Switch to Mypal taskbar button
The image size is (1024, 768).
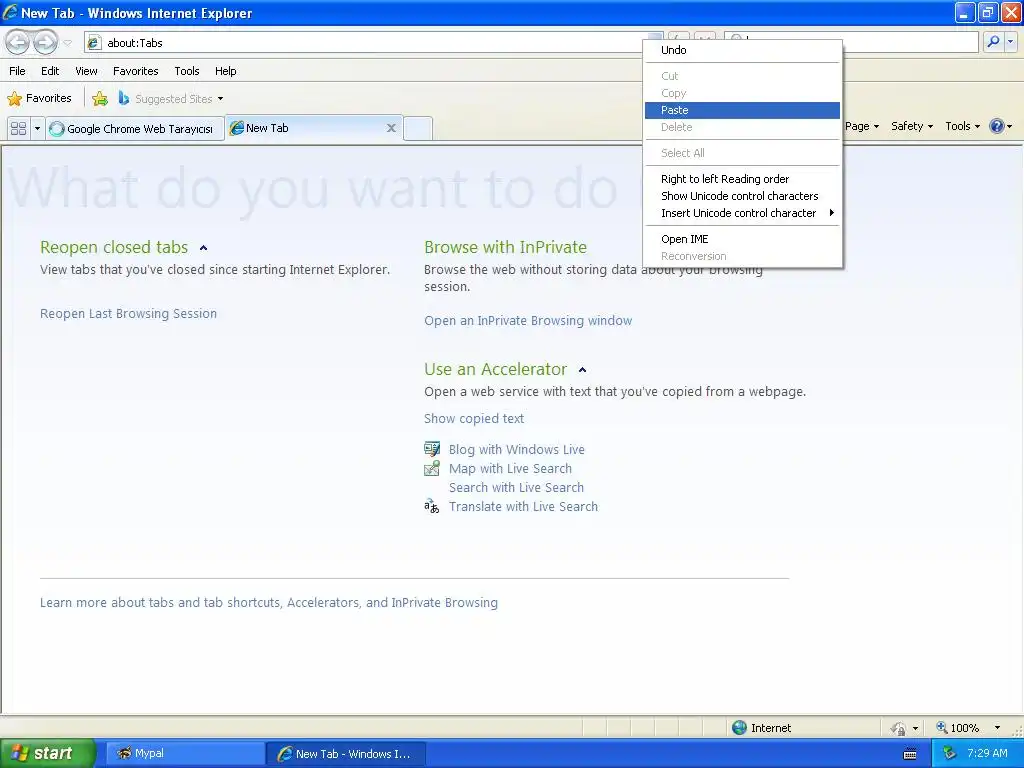185,753
